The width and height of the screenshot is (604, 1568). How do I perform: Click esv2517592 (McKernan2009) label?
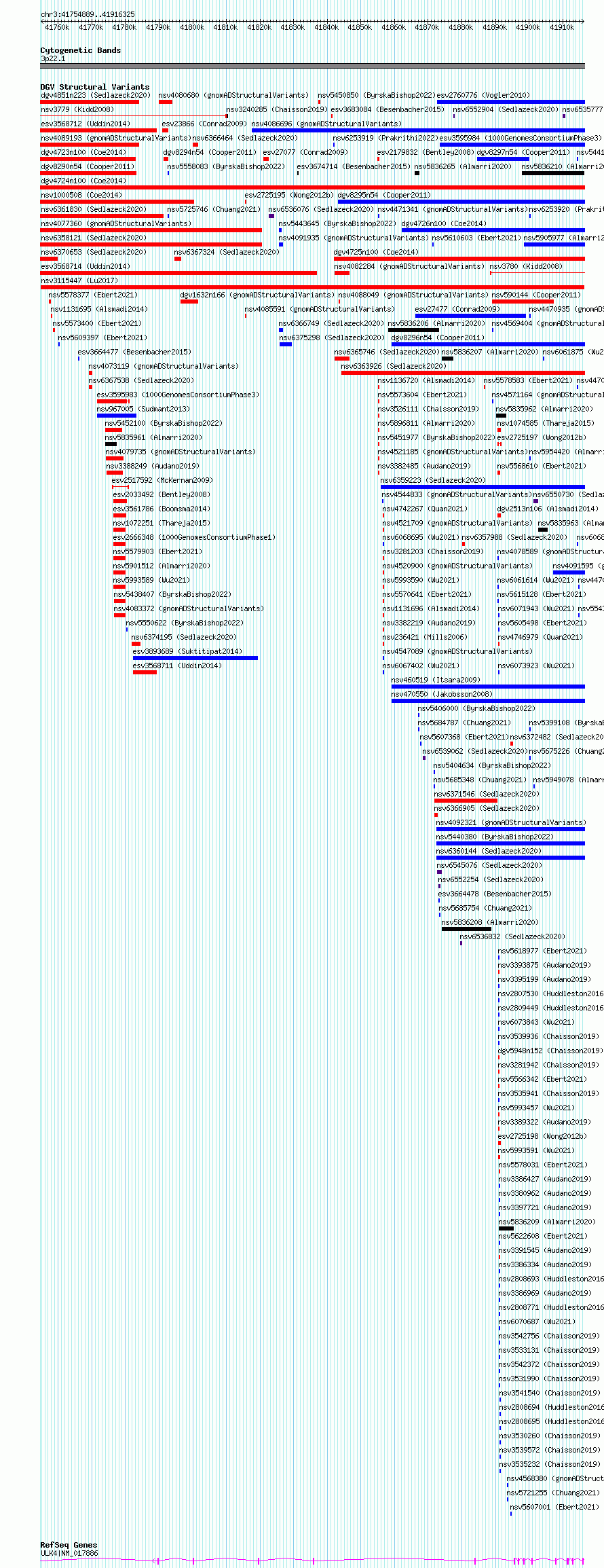point(162,480)
